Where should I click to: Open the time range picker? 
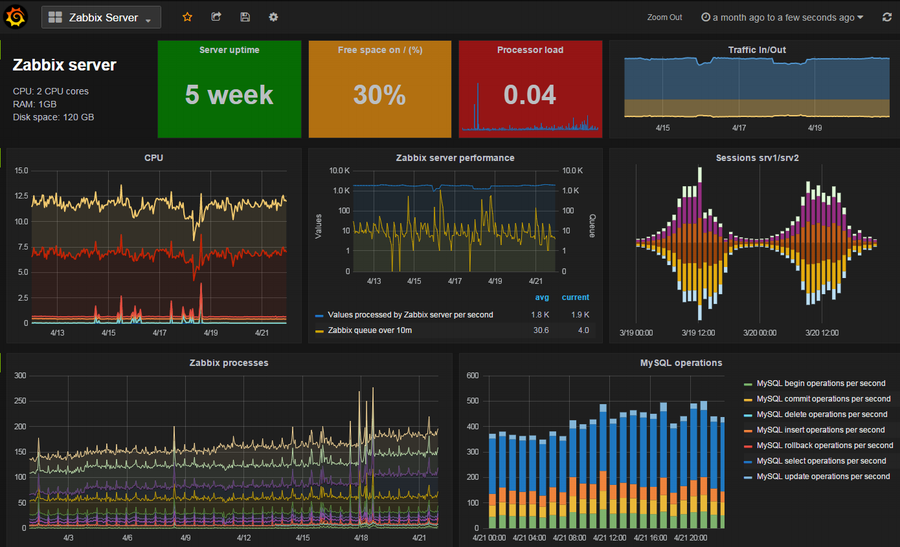click(x=782, y=17)
